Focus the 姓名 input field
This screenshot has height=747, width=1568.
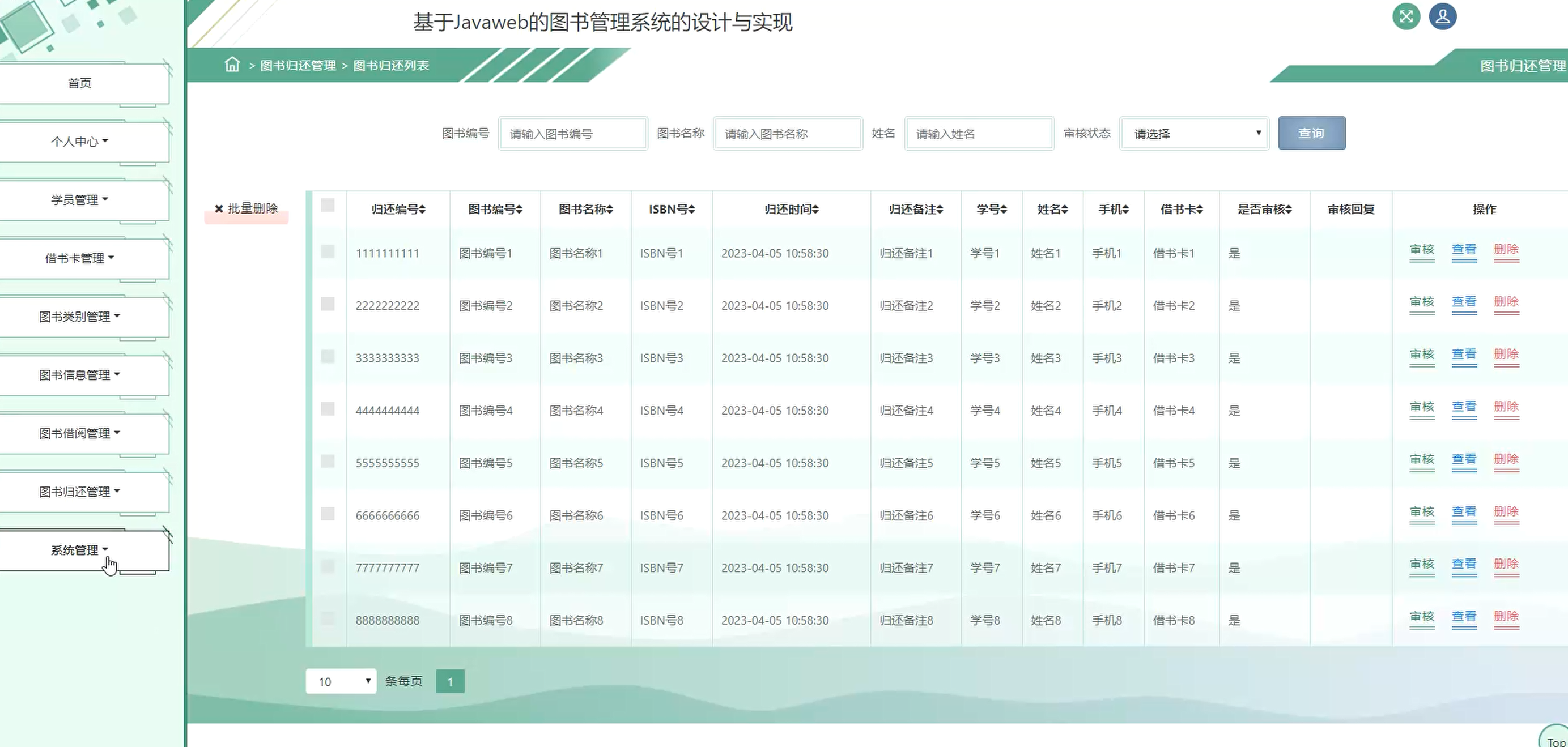(x=979, y=133)
